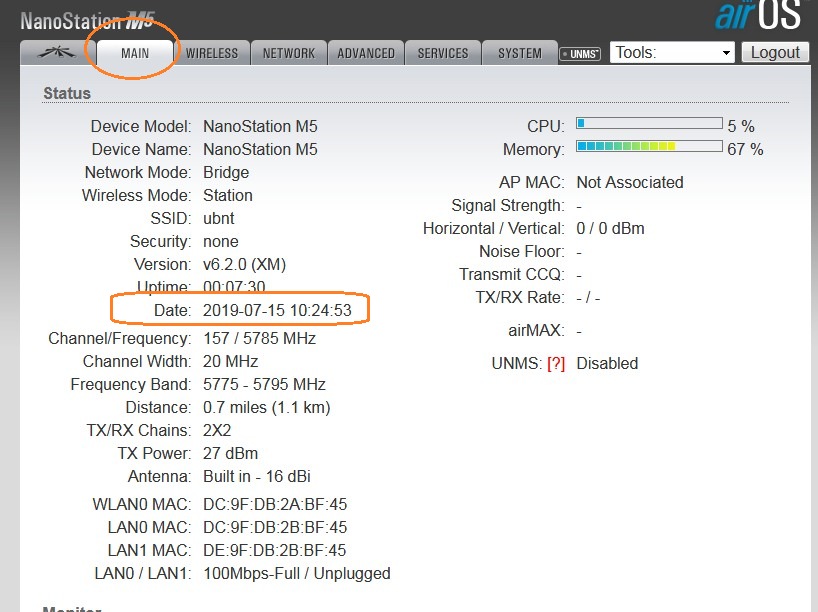Click the Logout button

775,53
